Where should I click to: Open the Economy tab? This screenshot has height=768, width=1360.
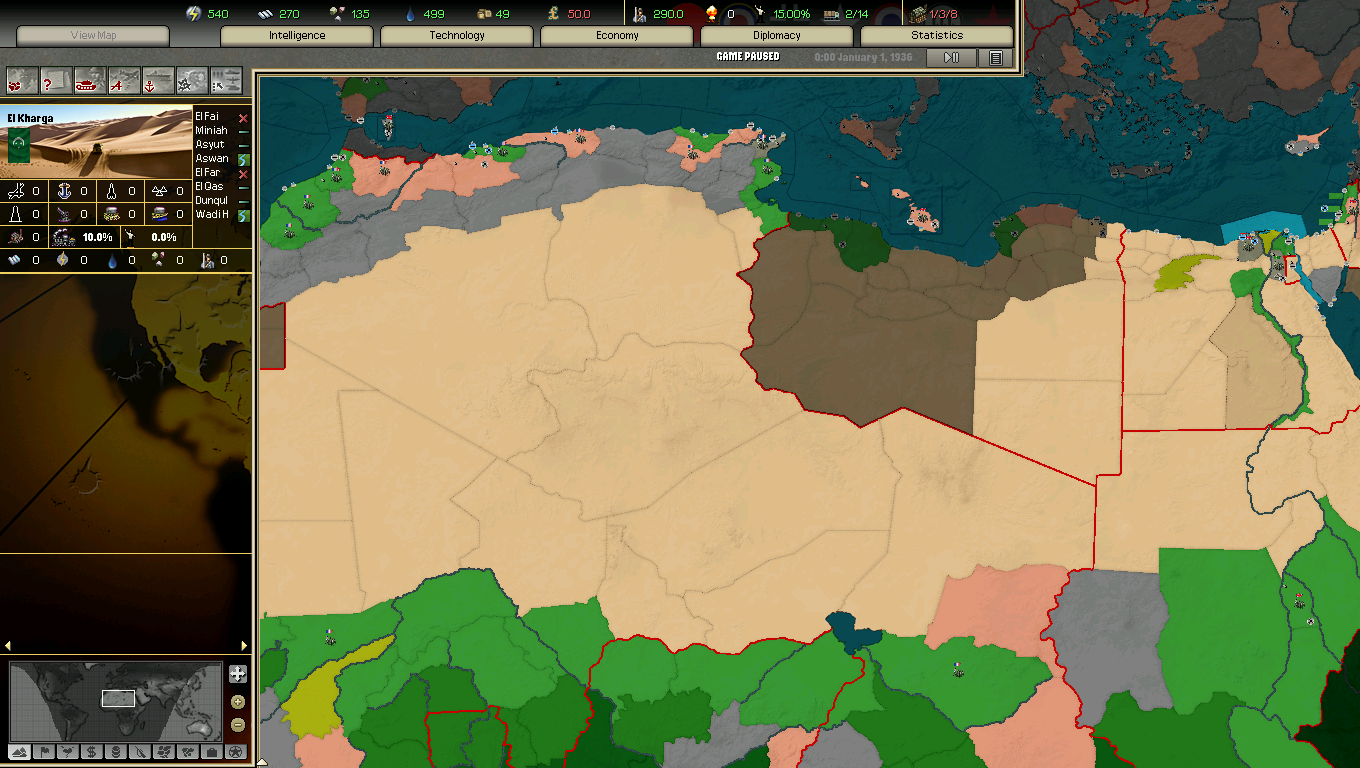tap(617, 36)
